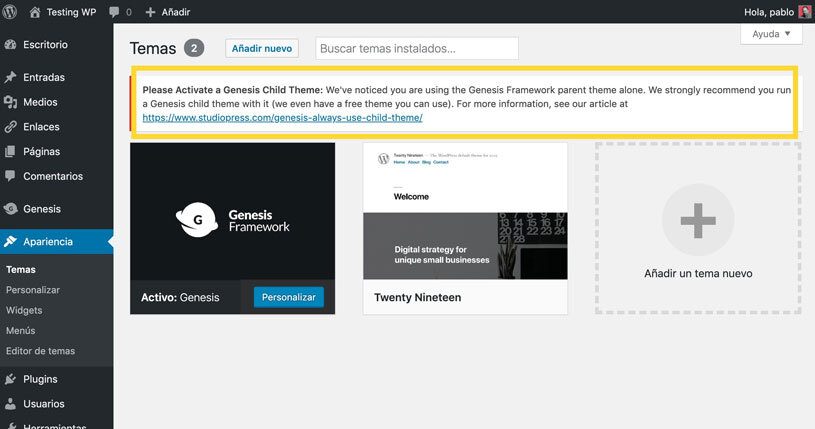Click Personalizar button on Genesis theme
Viewport: 815px width, 429px height.
pyautogui.click(x=288, y=297)
